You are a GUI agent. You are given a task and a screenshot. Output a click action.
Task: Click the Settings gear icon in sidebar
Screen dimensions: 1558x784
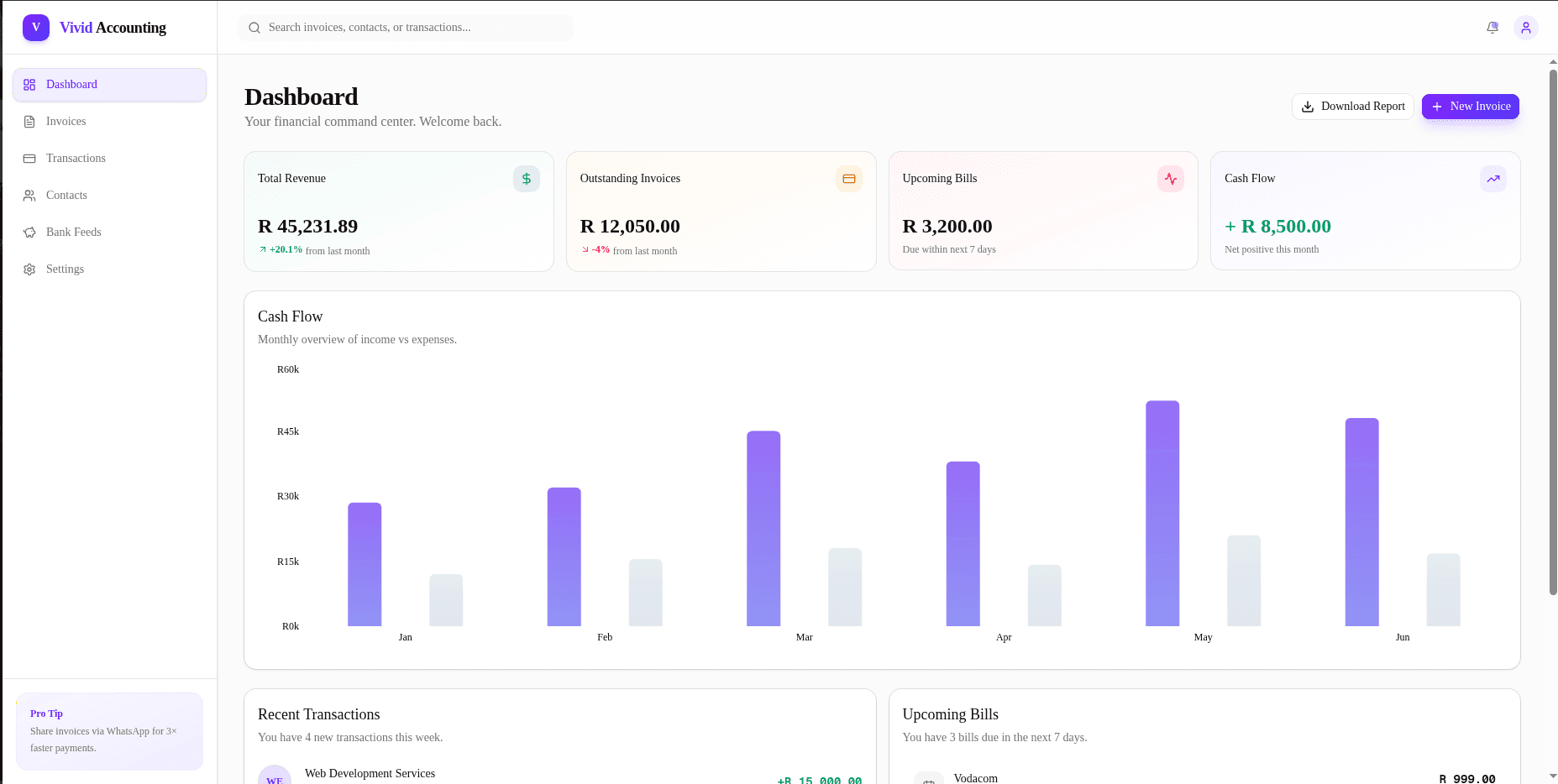click(x=29, y=269)
